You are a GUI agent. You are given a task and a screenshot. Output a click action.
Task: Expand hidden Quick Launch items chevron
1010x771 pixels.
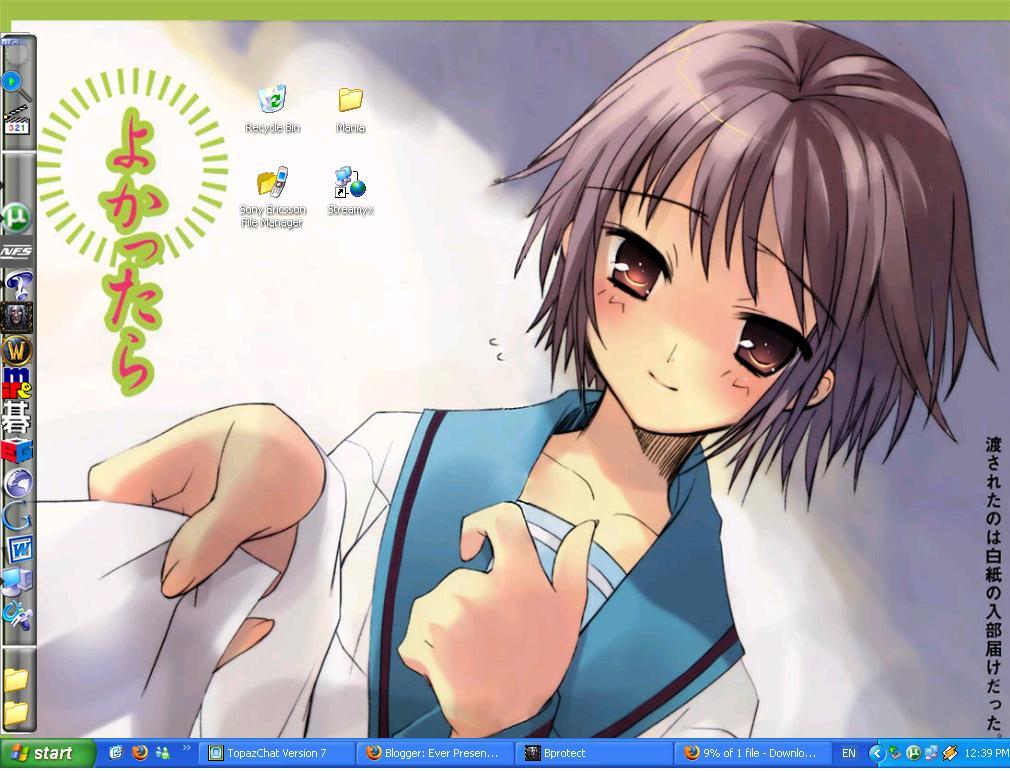pos(187,748)
